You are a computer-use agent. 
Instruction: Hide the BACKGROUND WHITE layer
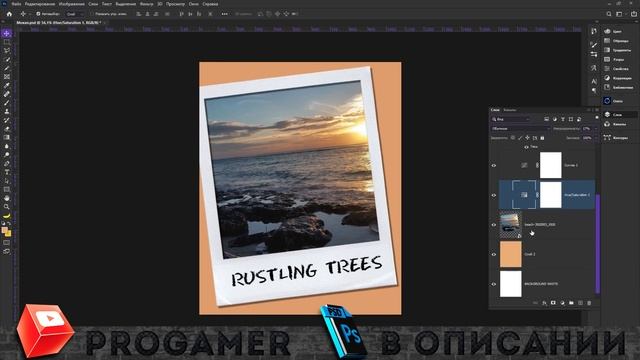(493, 284)
